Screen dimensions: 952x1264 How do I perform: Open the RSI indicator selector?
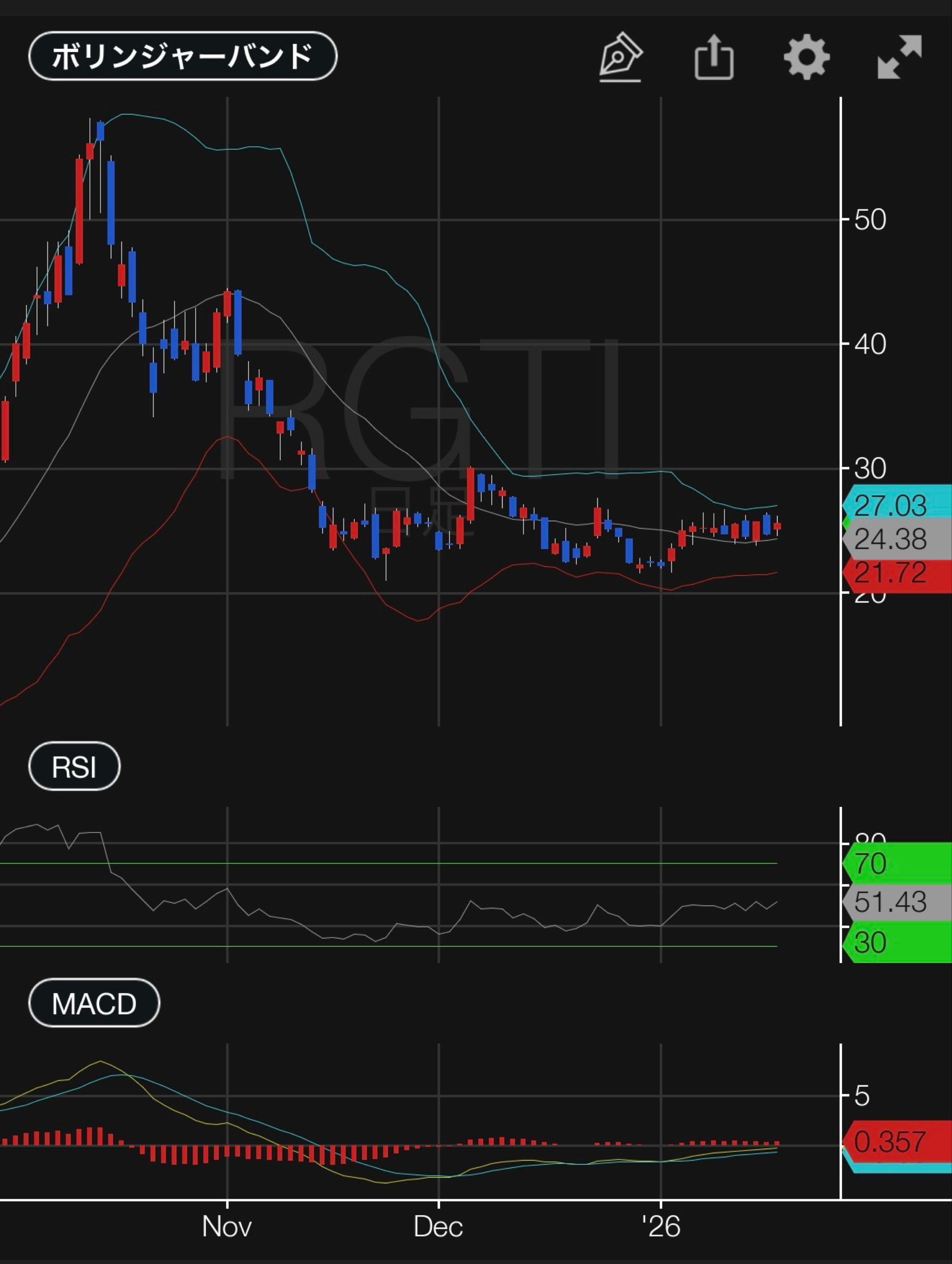pos(74,766)
